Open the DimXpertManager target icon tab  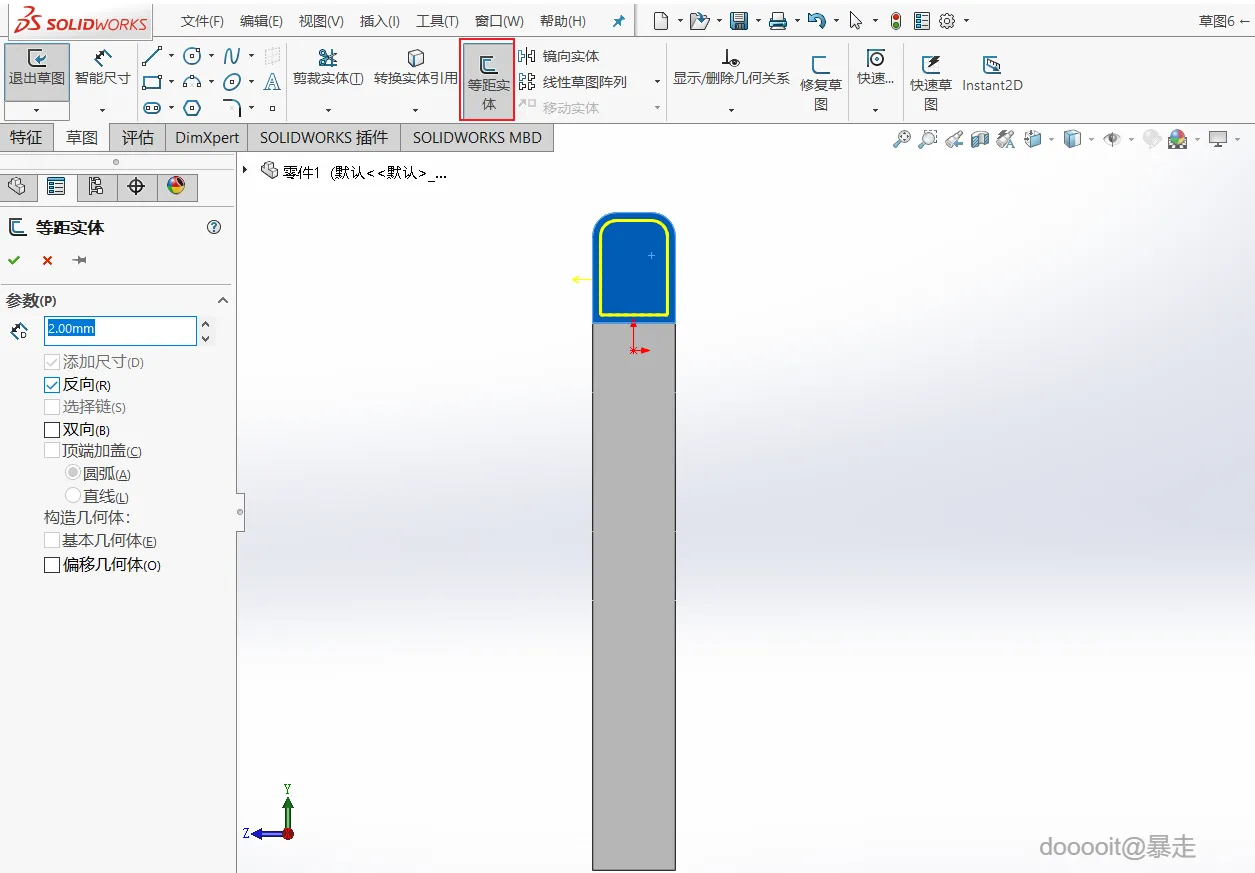tap(137, 187)
